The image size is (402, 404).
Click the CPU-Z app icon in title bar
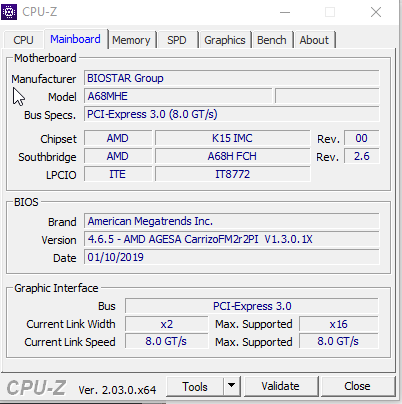point(9,12)
